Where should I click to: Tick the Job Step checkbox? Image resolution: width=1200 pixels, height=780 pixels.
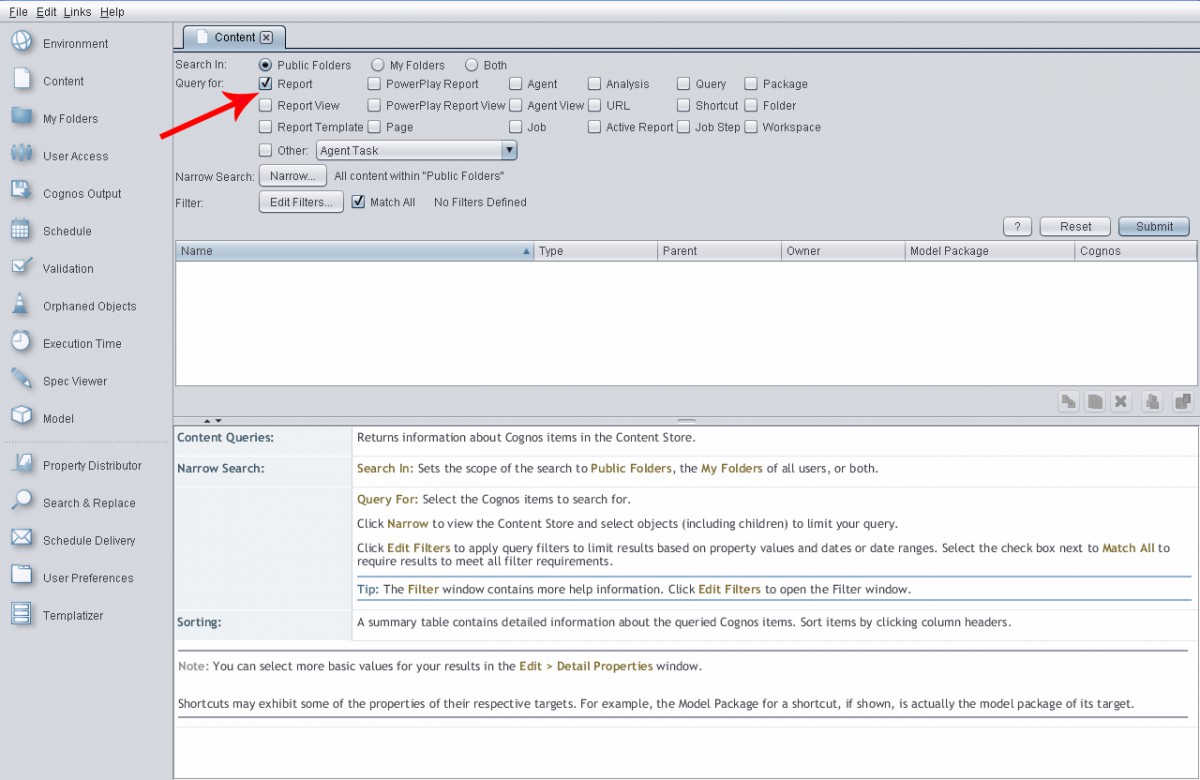(684, 127)
